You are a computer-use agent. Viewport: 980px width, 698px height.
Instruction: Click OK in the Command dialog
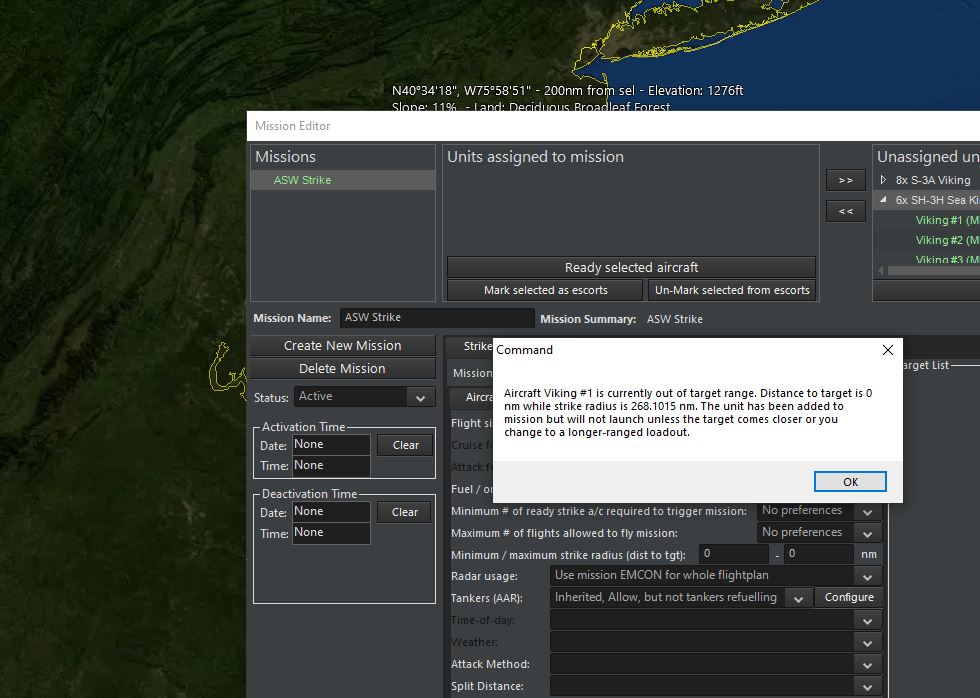tap(850, 482)
